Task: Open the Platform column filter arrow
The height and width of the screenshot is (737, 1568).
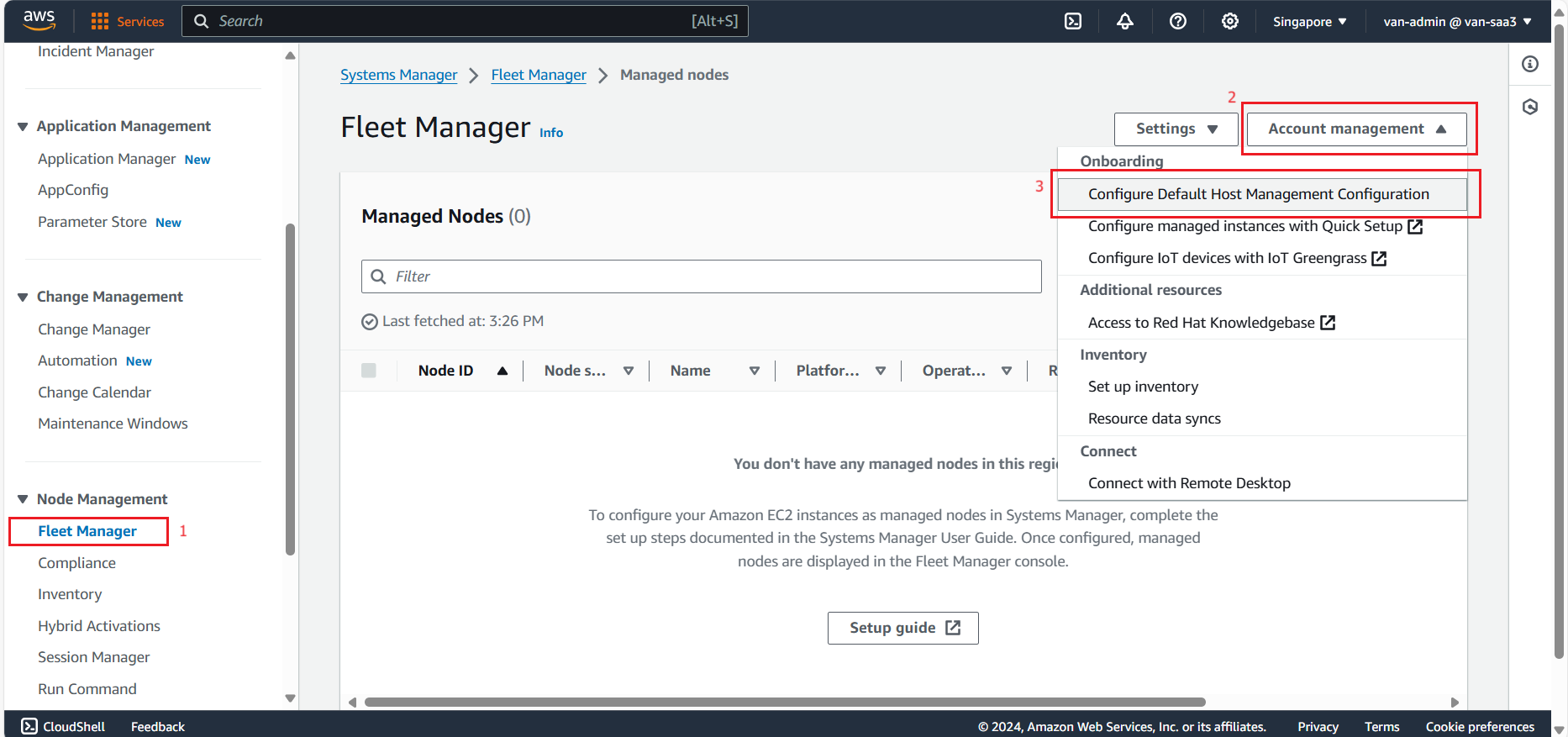Action: point(881,371)
